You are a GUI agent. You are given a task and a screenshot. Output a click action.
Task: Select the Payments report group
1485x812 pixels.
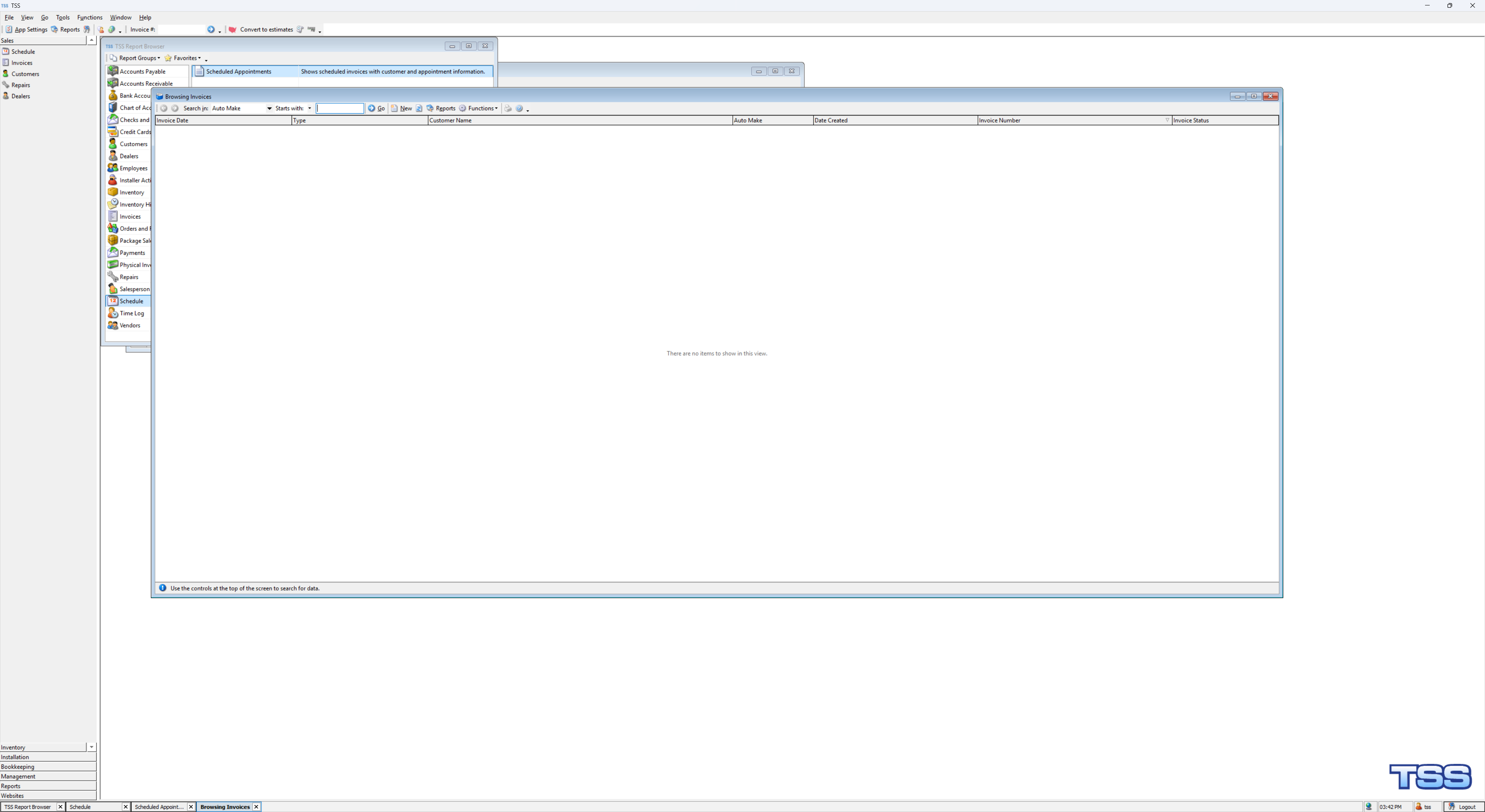pos(132,253)
